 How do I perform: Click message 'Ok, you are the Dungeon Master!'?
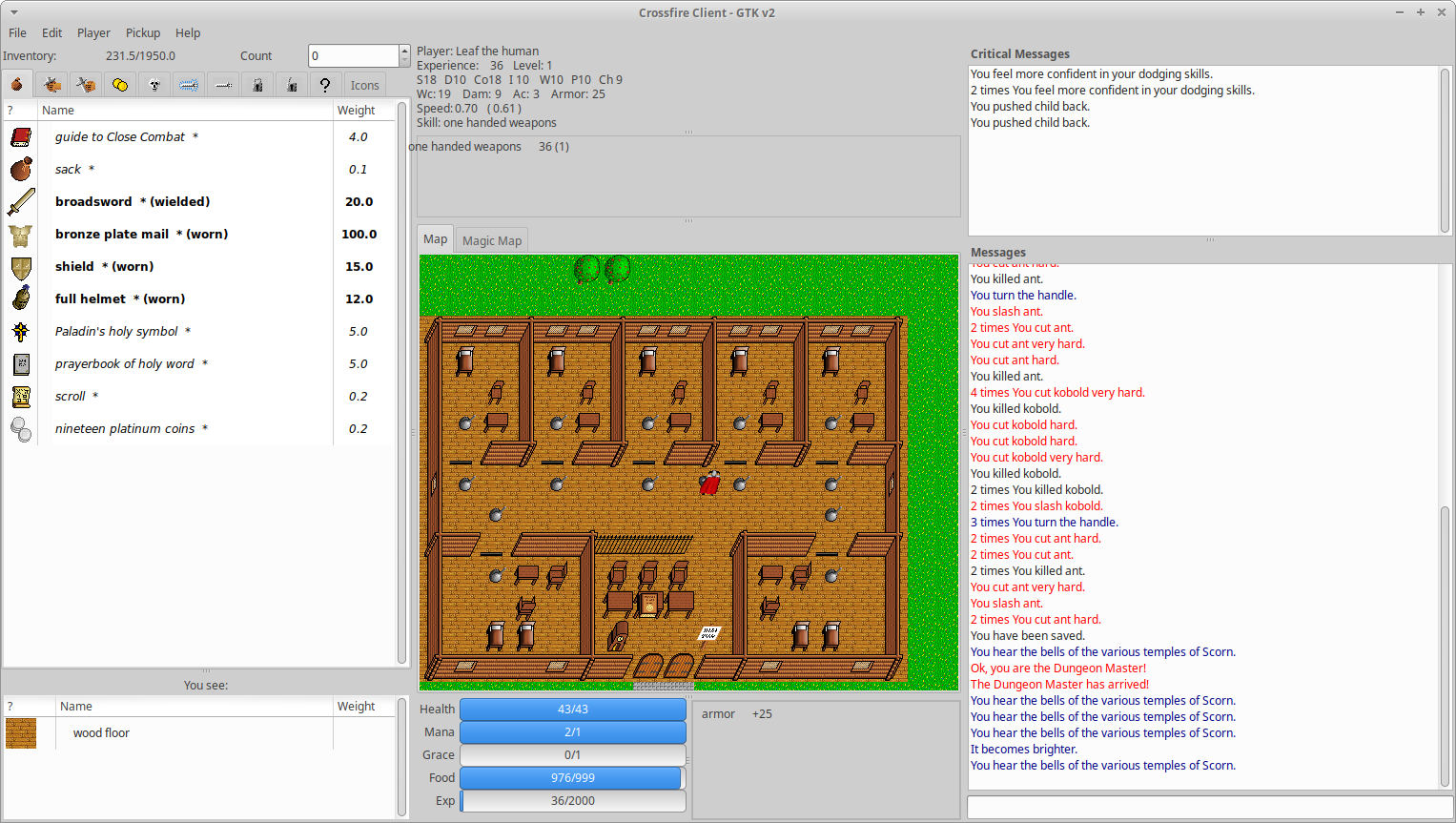point(1058,669)
